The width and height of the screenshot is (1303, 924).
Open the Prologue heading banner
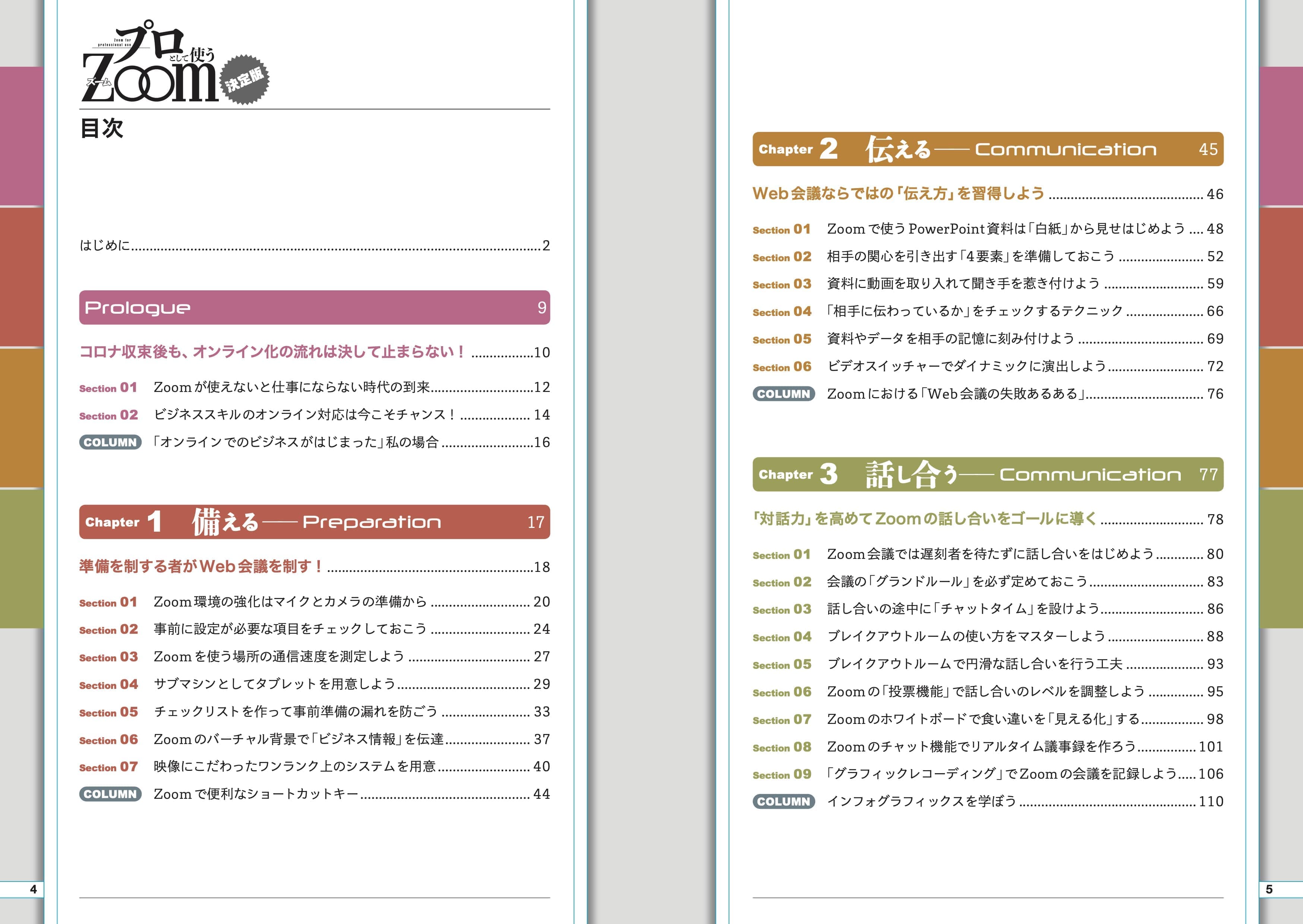click(314, 308)
